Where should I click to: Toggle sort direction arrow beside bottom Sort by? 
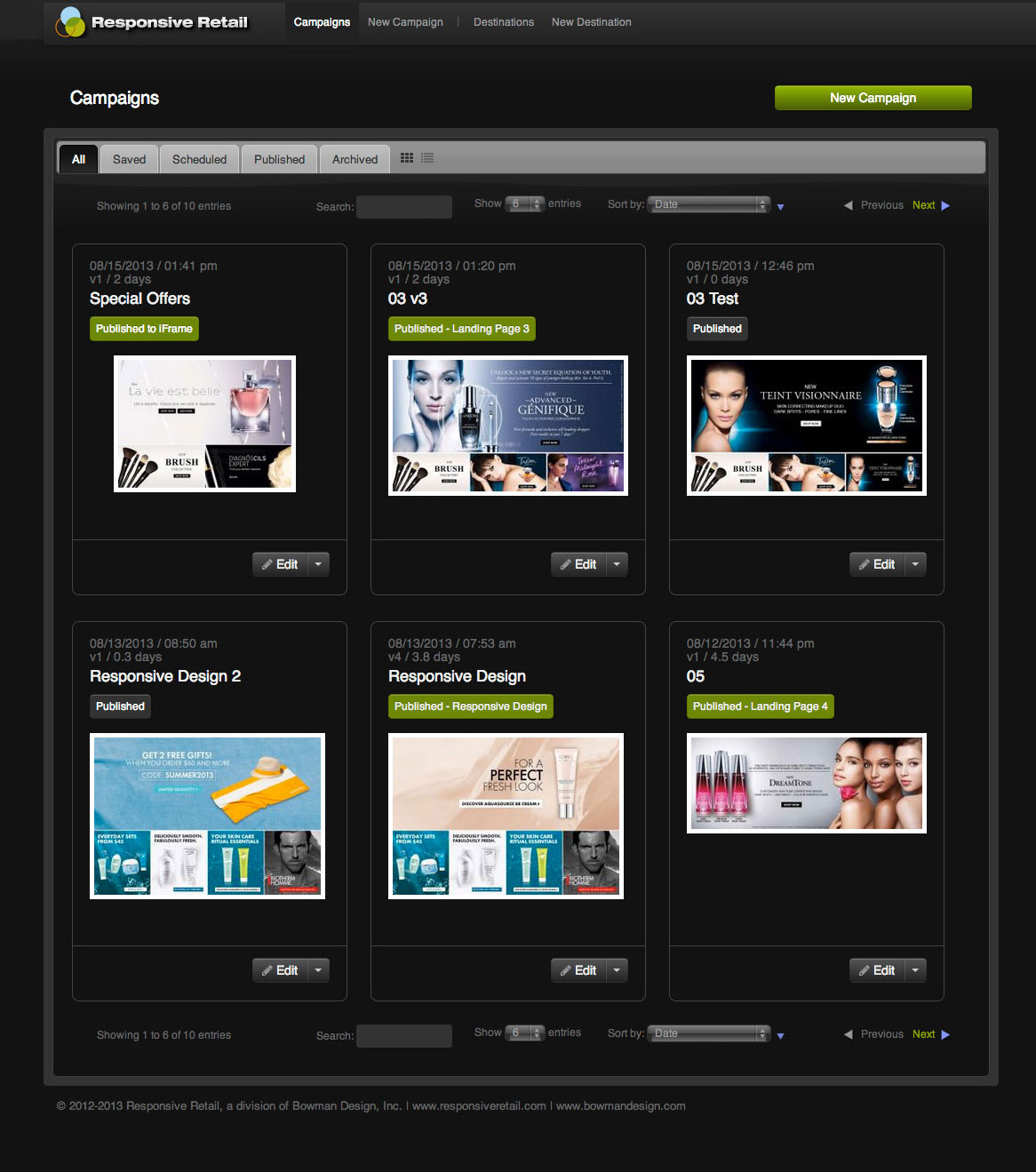pos(780,1036)
